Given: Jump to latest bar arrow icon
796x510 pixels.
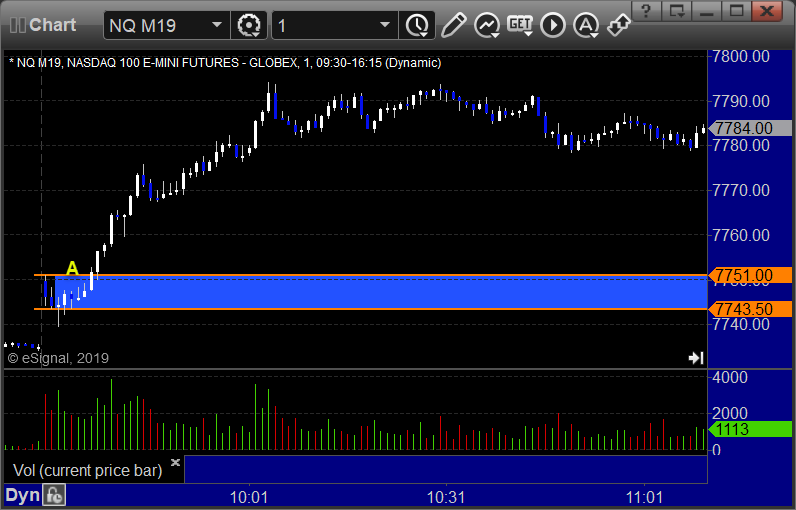Looking at the screenshot, I should [696, 358].
